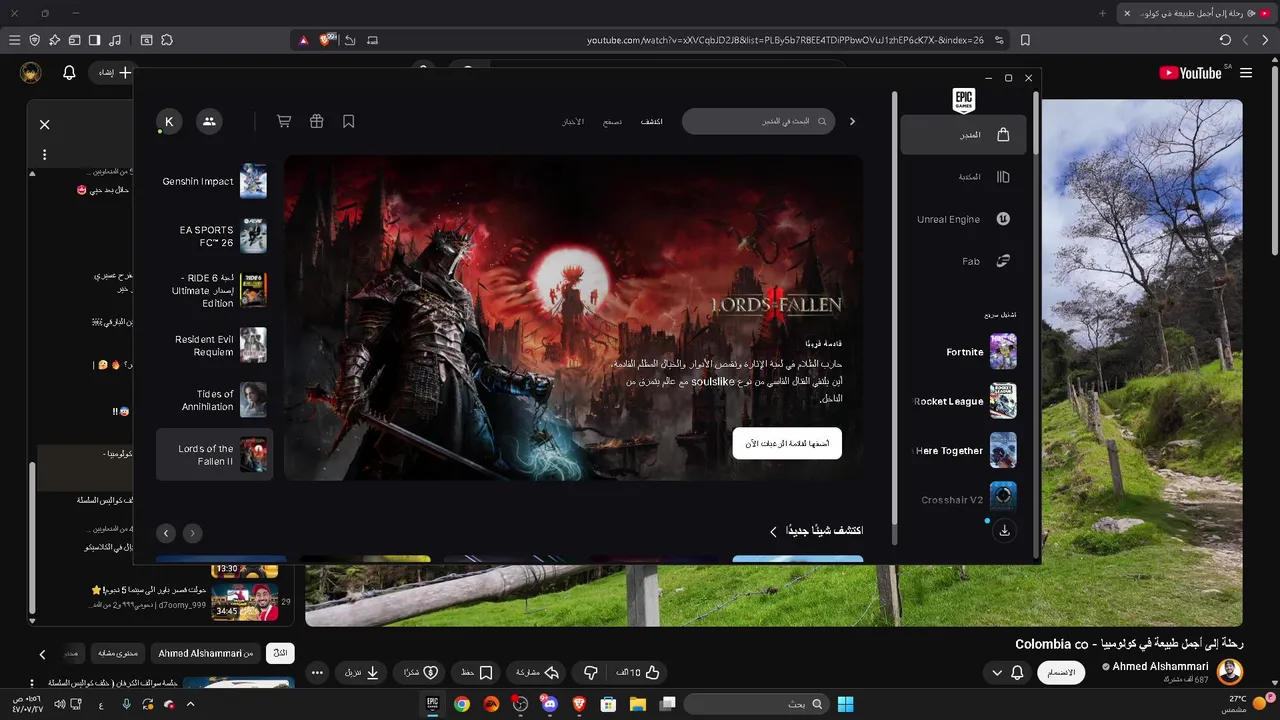This screenshot has height=720, width=1280.
Task: Open the K profile avatar menu
Action: pyautogui.click(x=168, y=121)
